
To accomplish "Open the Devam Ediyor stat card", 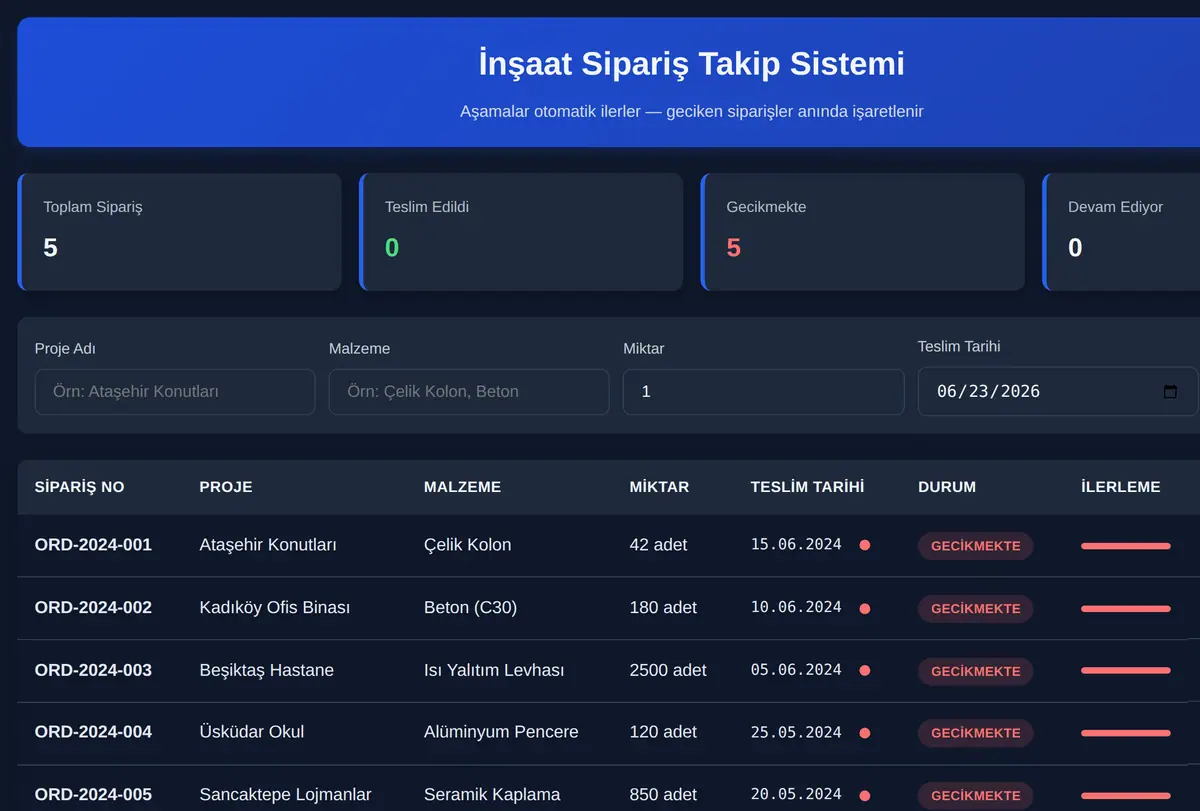I will pyautogui.click(x=1121, y=232).
